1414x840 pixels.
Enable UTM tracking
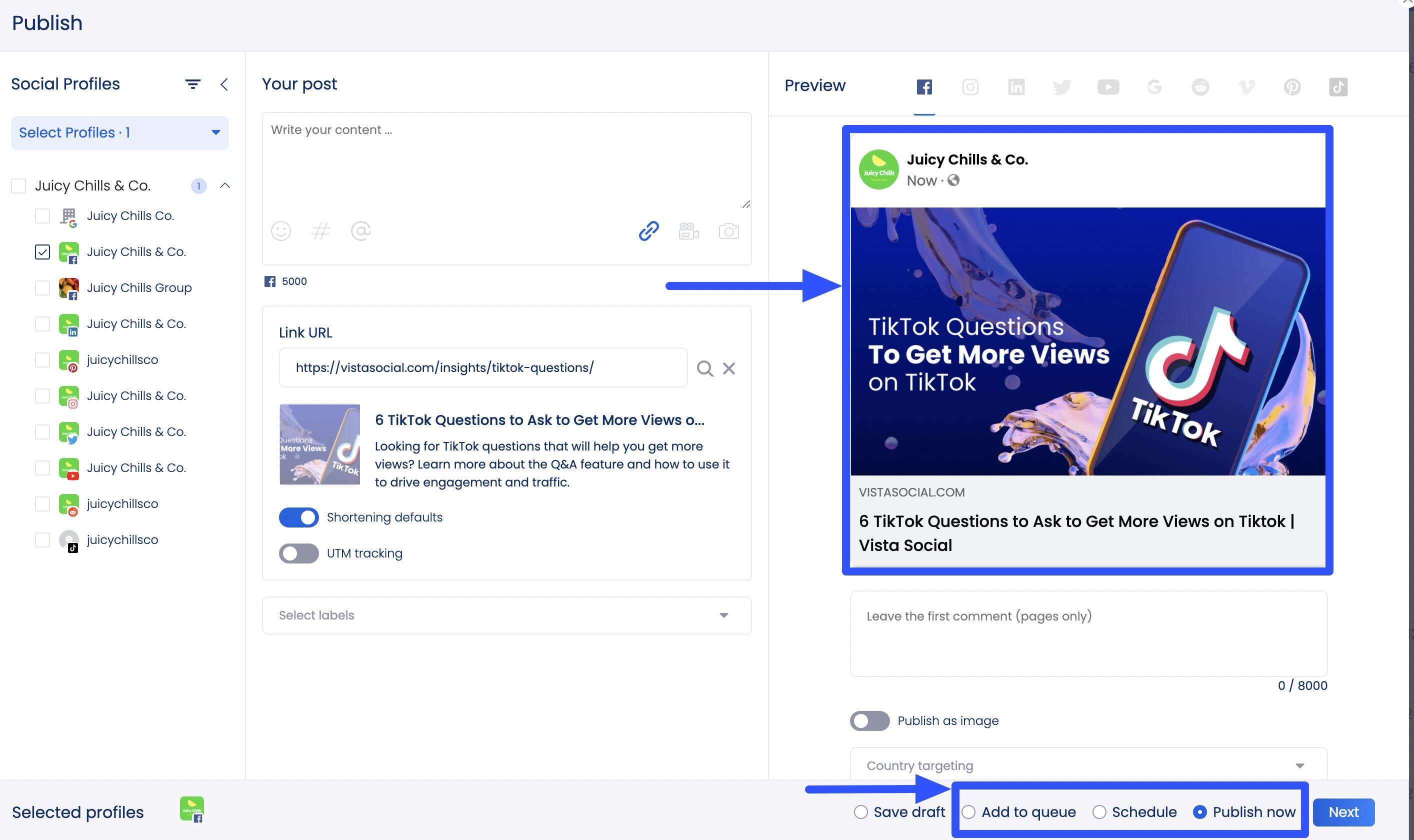tap(299, 553)
